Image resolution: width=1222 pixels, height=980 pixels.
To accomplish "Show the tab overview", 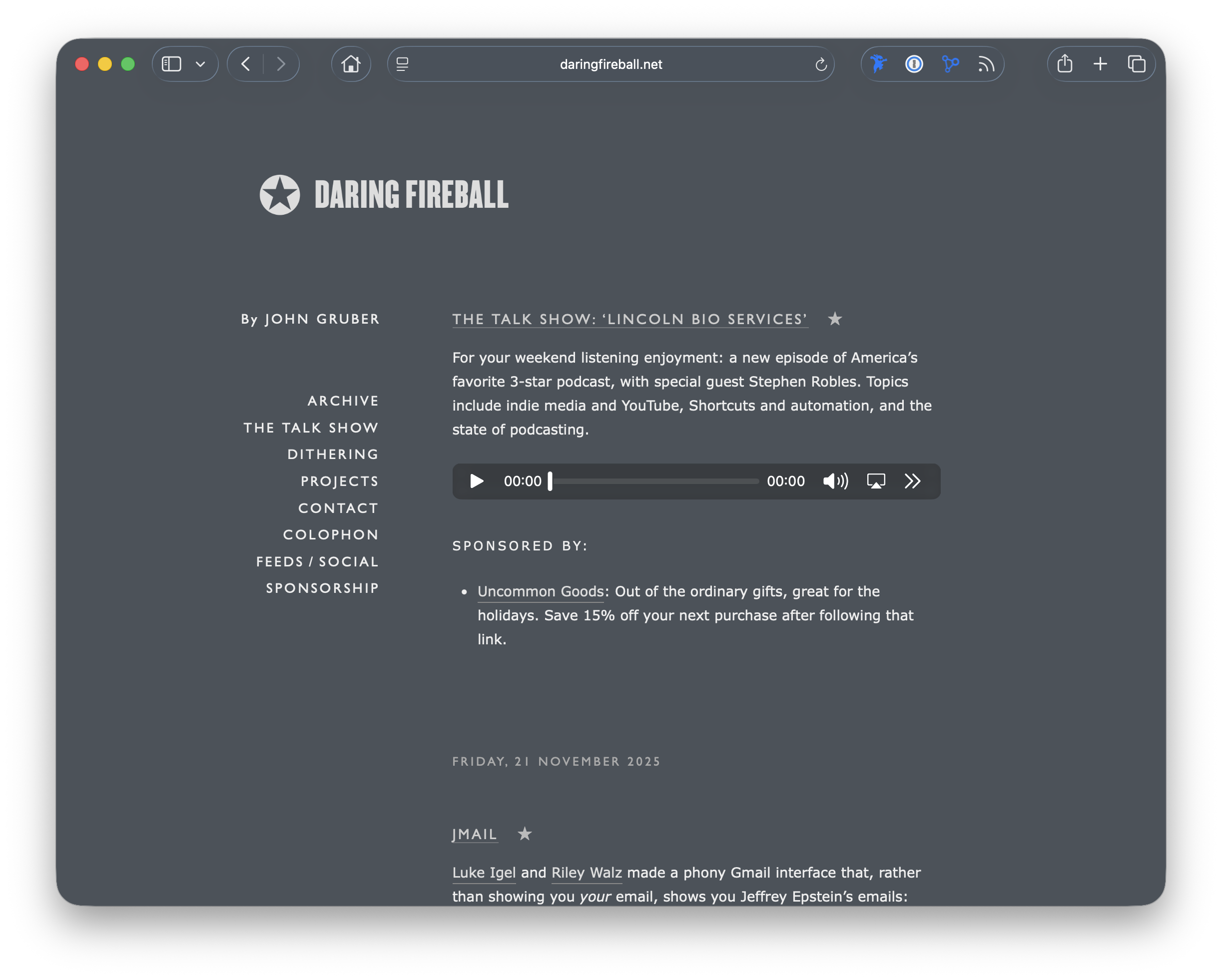I will (1137, 64).
